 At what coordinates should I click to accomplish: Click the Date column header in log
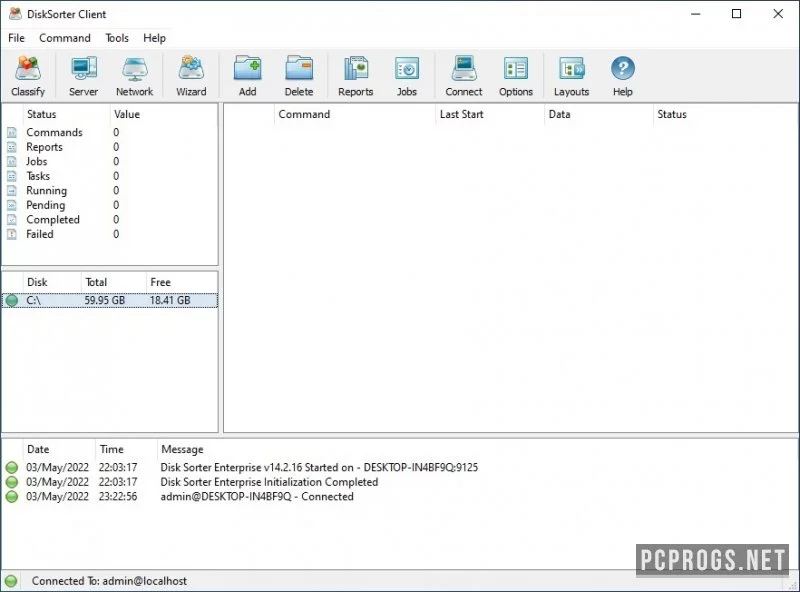pos(59,449)
